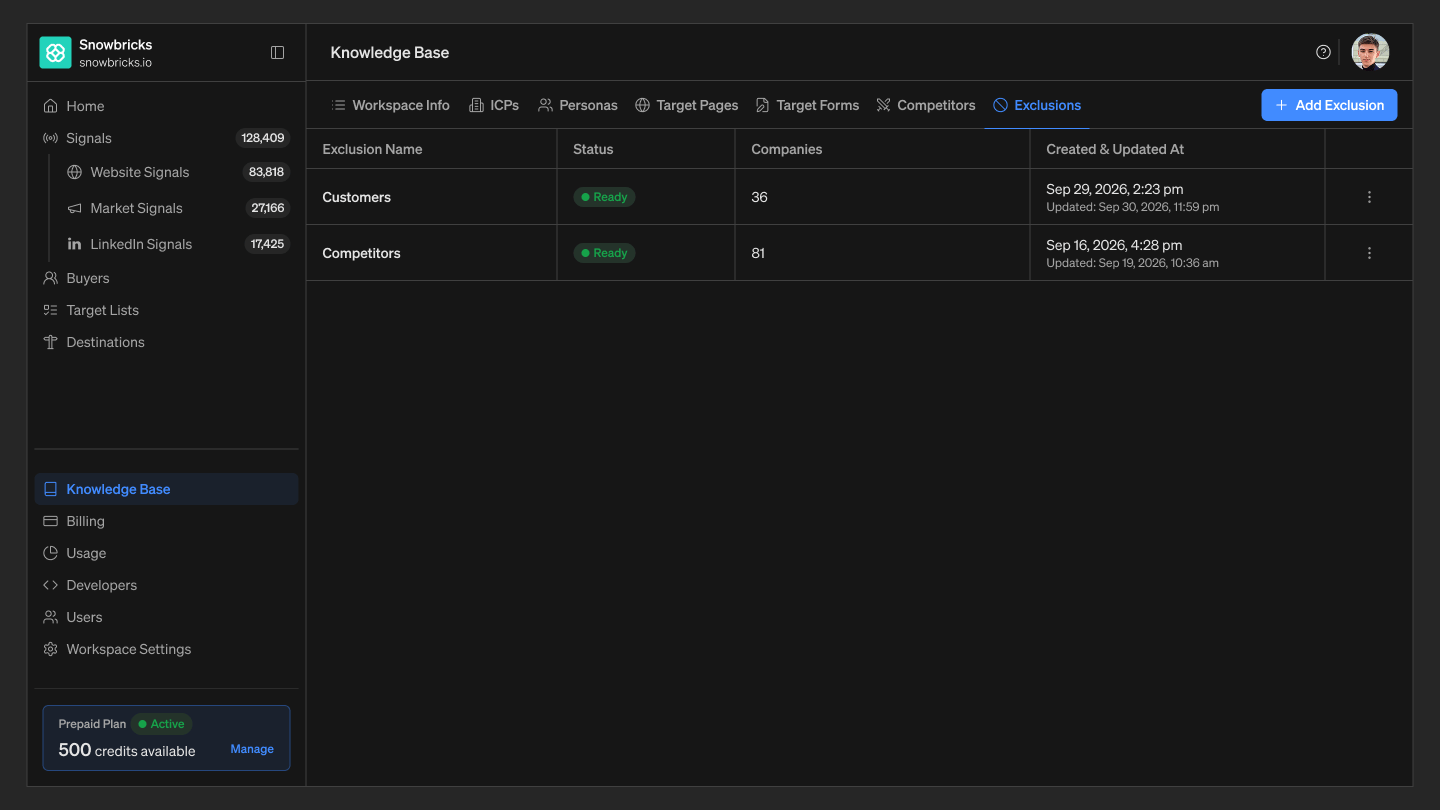Navigate to Buyers
Viewport: 1440px width, 810px height.
pyautogui.click(x=167, y=278)
